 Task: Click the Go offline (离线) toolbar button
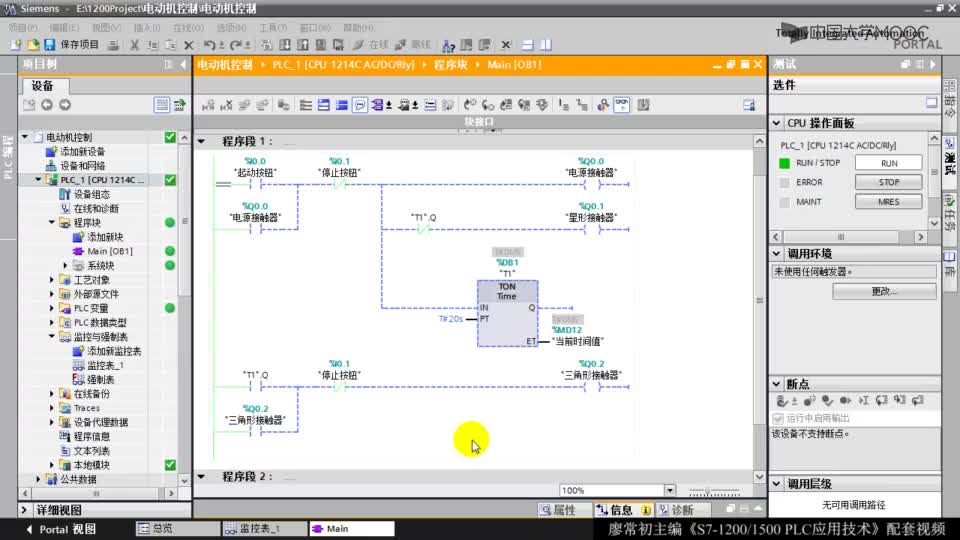point(413,45)
